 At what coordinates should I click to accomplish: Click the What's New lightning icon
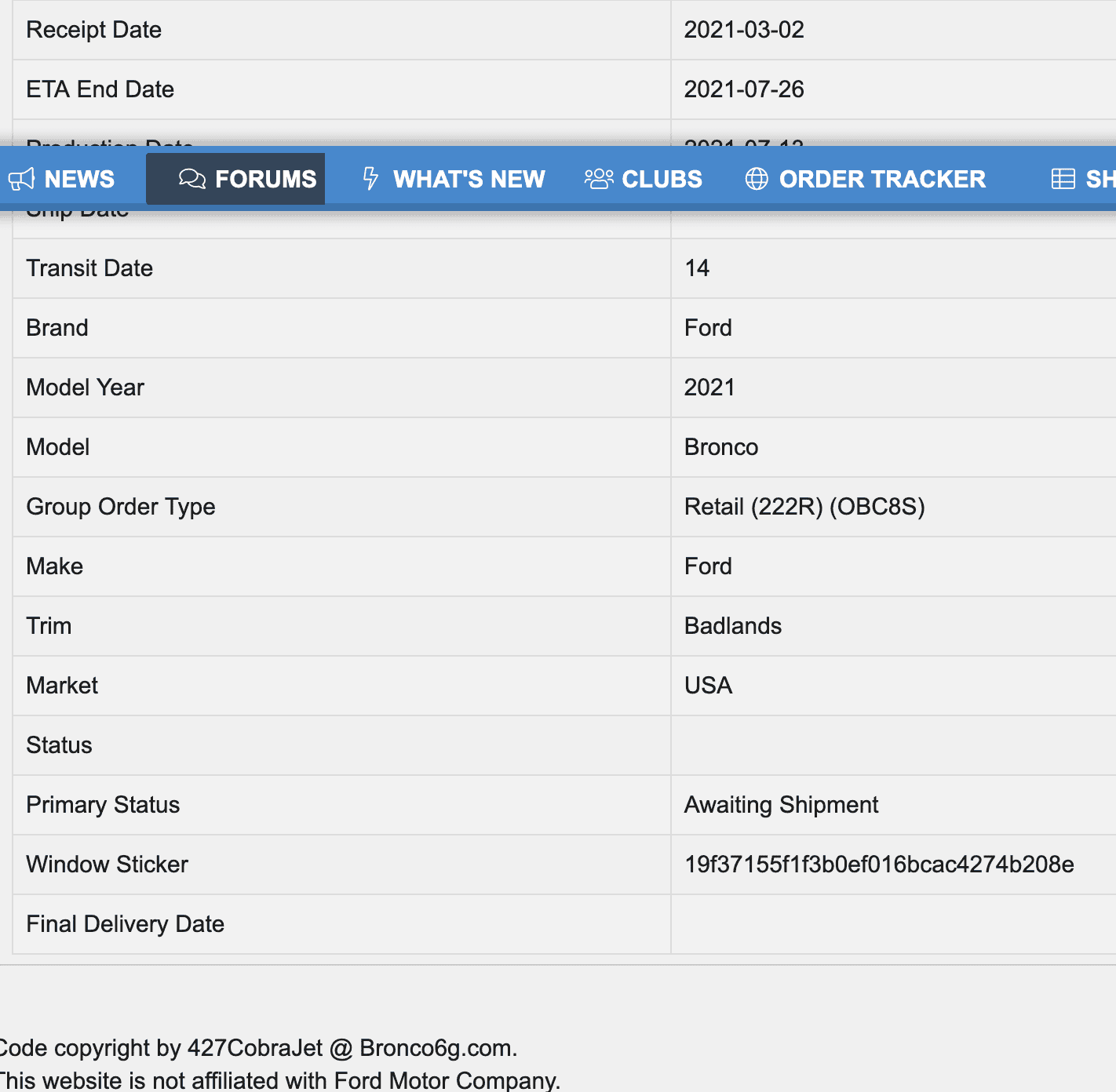(x=370, y=179)
